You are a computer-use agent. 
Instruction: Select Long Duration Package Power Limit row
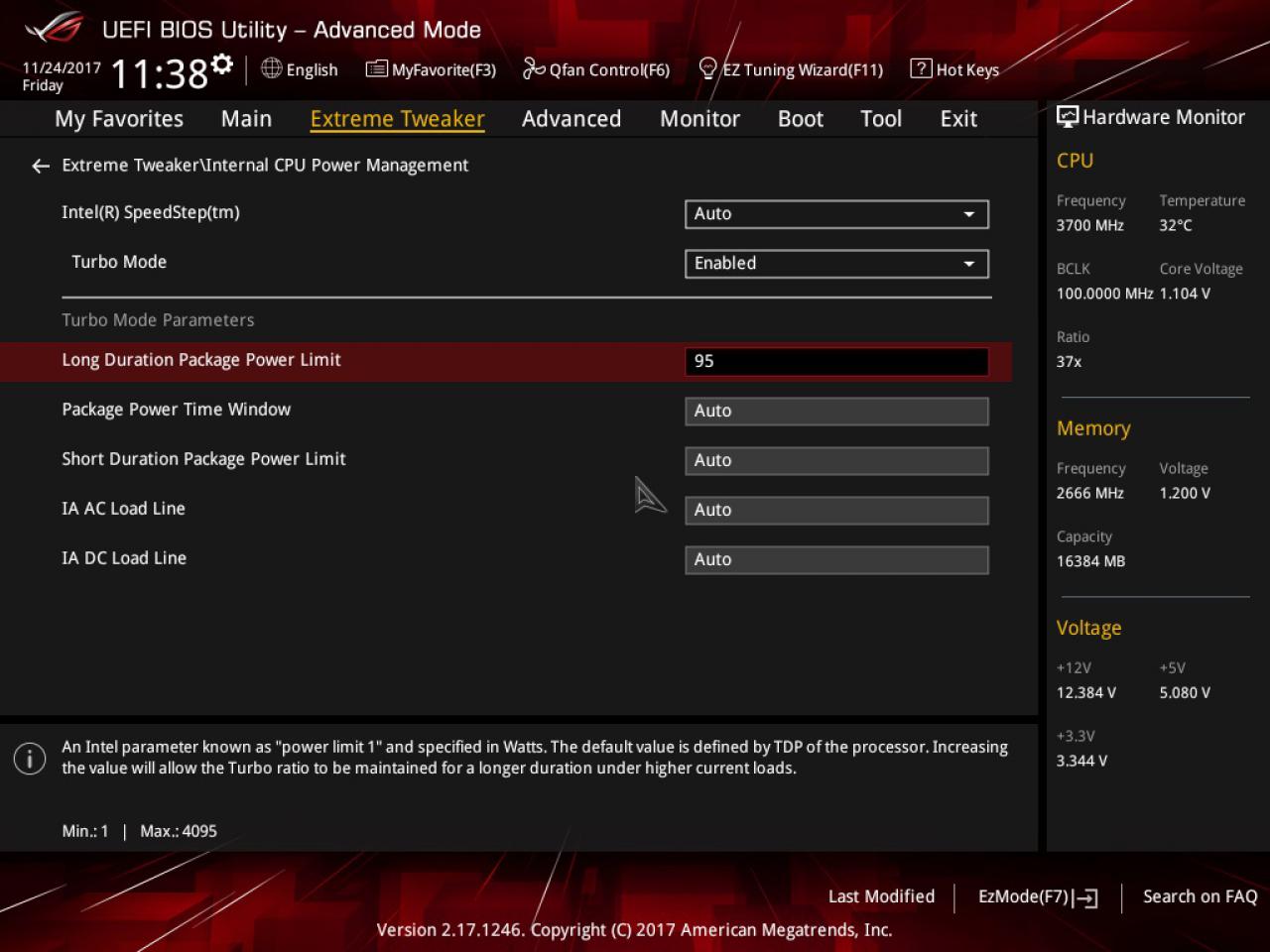(x=506, y=361)
